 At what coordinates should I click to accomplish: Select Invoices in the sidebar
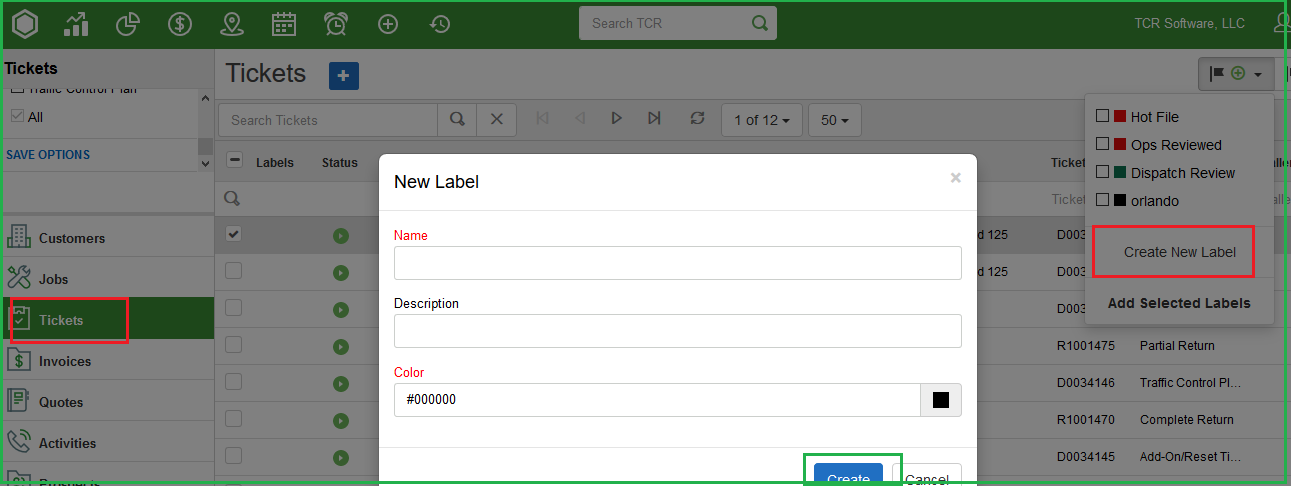click(65, 361)
